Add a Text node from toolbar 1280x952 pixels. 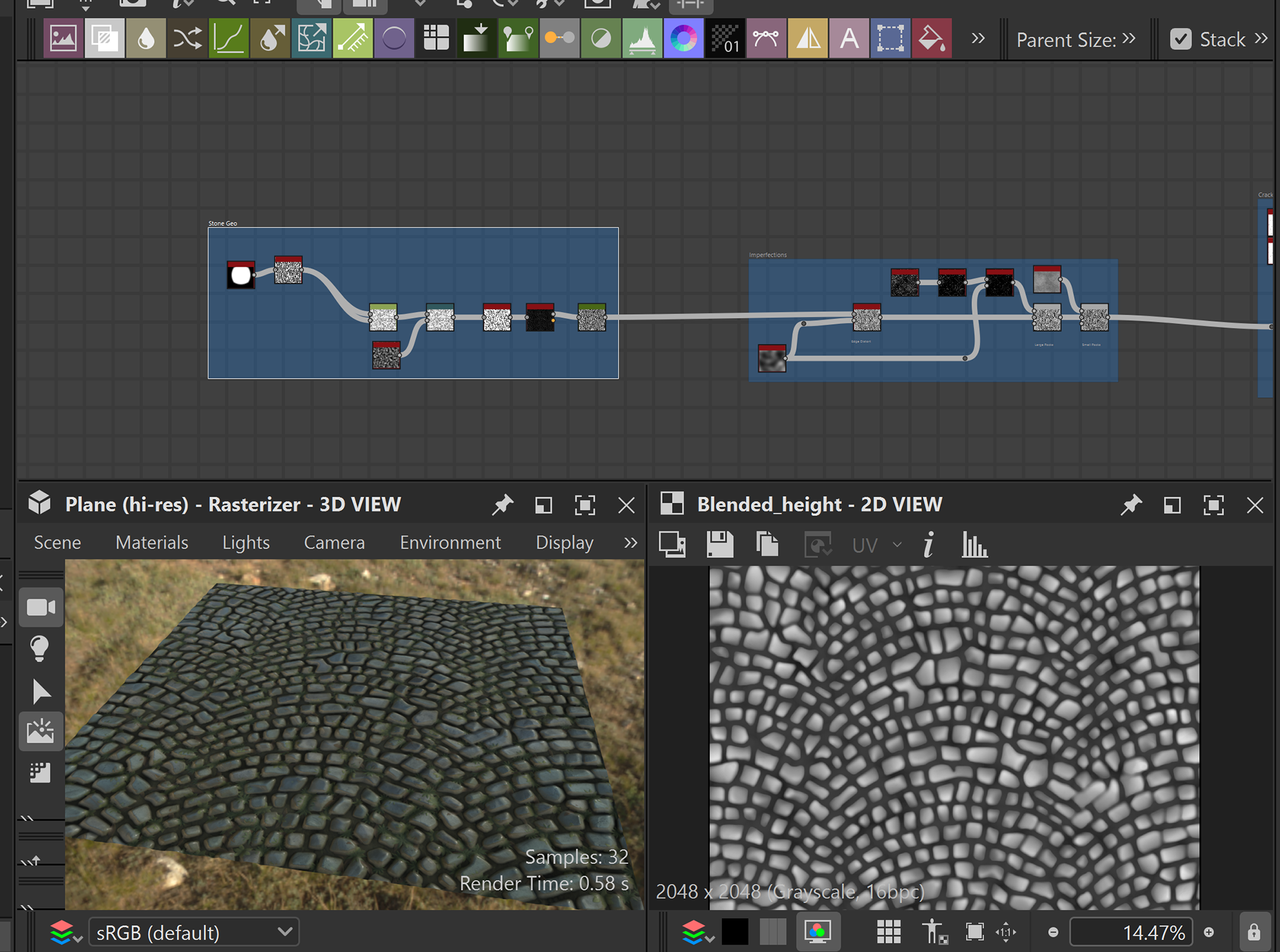point(849,39)
